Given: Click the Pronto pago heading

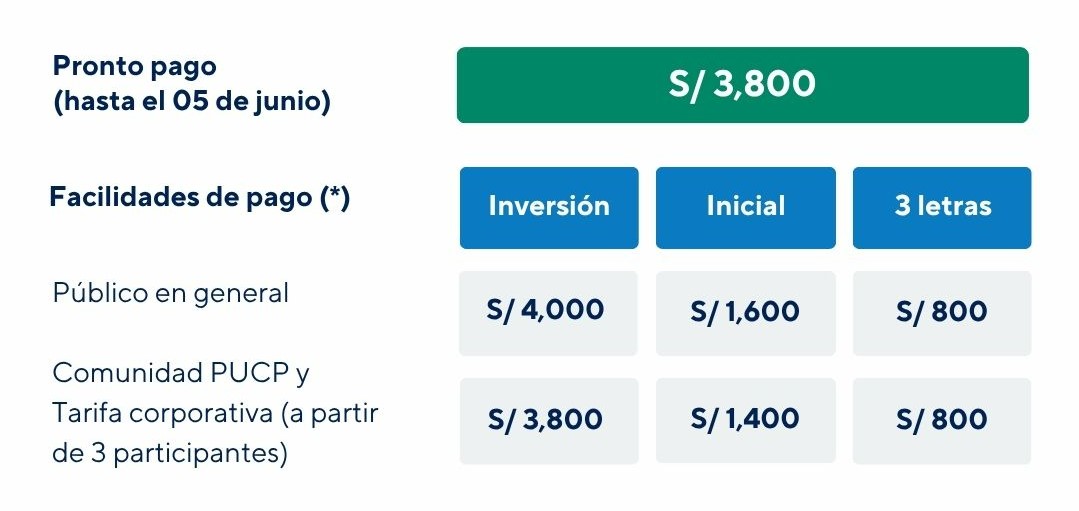Looking at the screenshot, I should (x=134, y=67).
